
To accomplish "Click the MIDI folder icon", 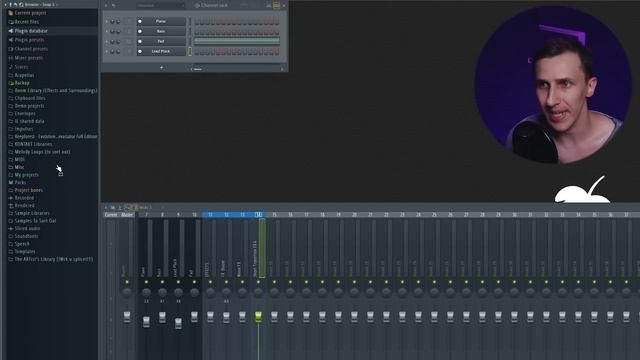I will [x=11, y=160].
